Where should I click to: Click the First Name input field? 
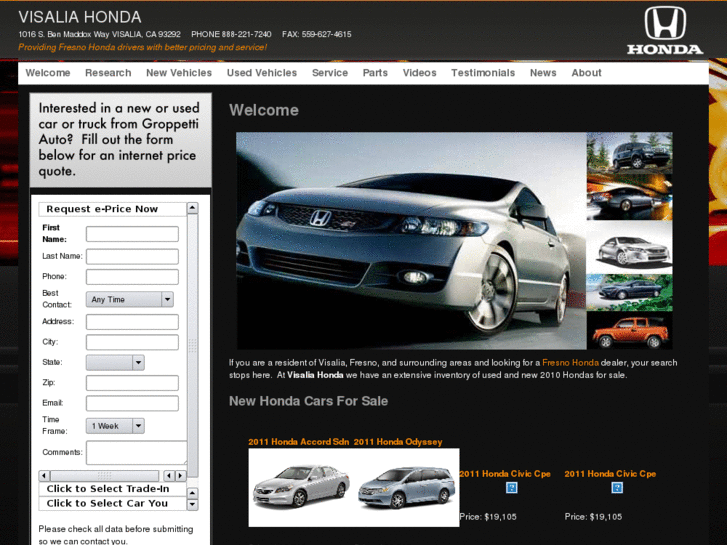point(132,234)
